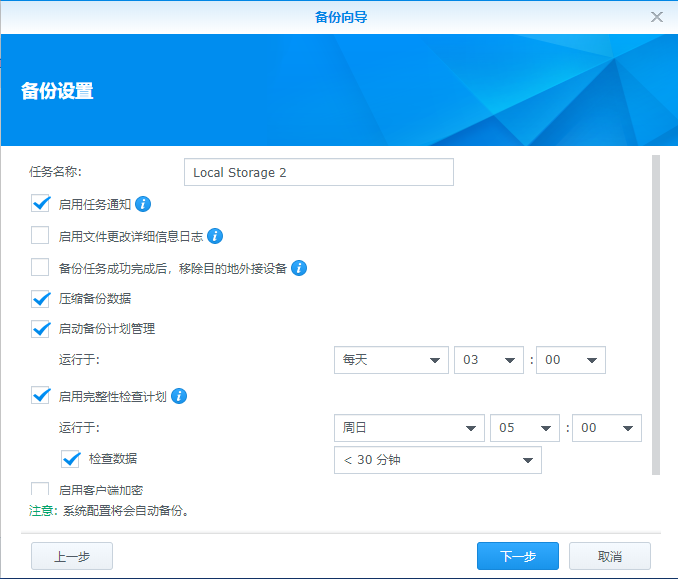
Task: Toggle 检查数据 checkbox
Action: pos(70,459)
